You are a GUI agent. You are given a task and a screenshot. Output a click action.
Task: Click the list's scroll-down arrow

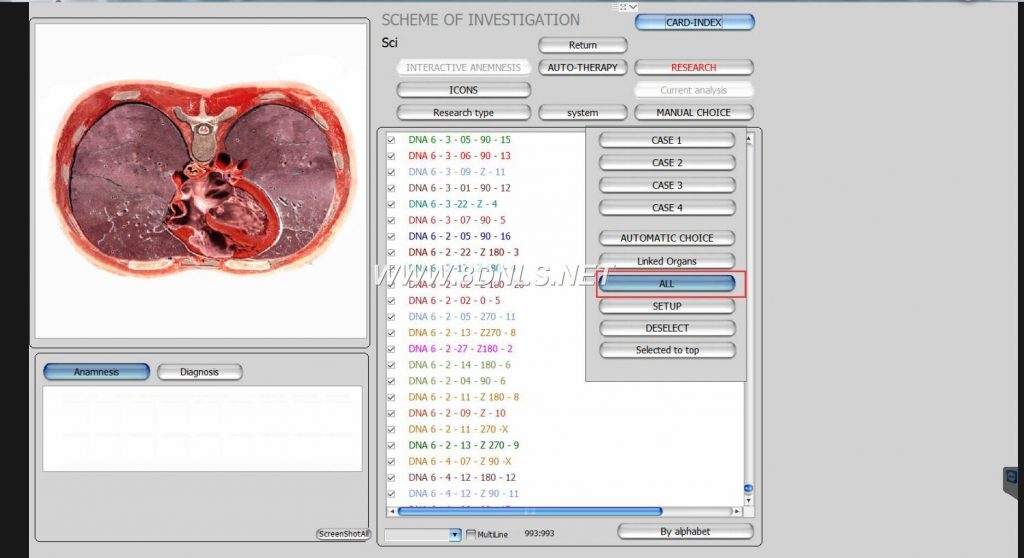[748, 499]
